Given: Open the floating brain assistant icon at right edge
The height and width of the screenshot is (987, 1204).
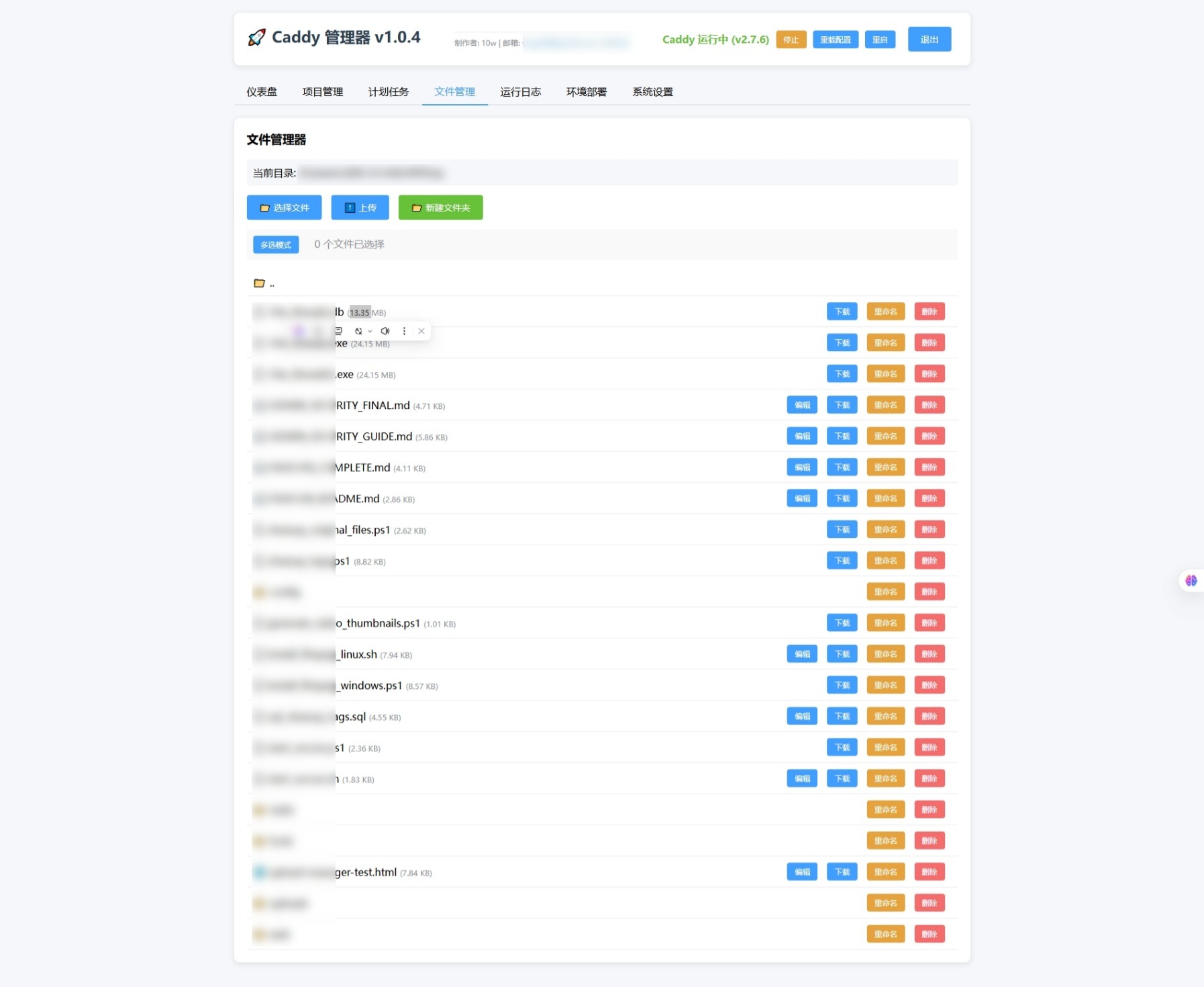Looking at the screenshot, I should click(1191, 581).
